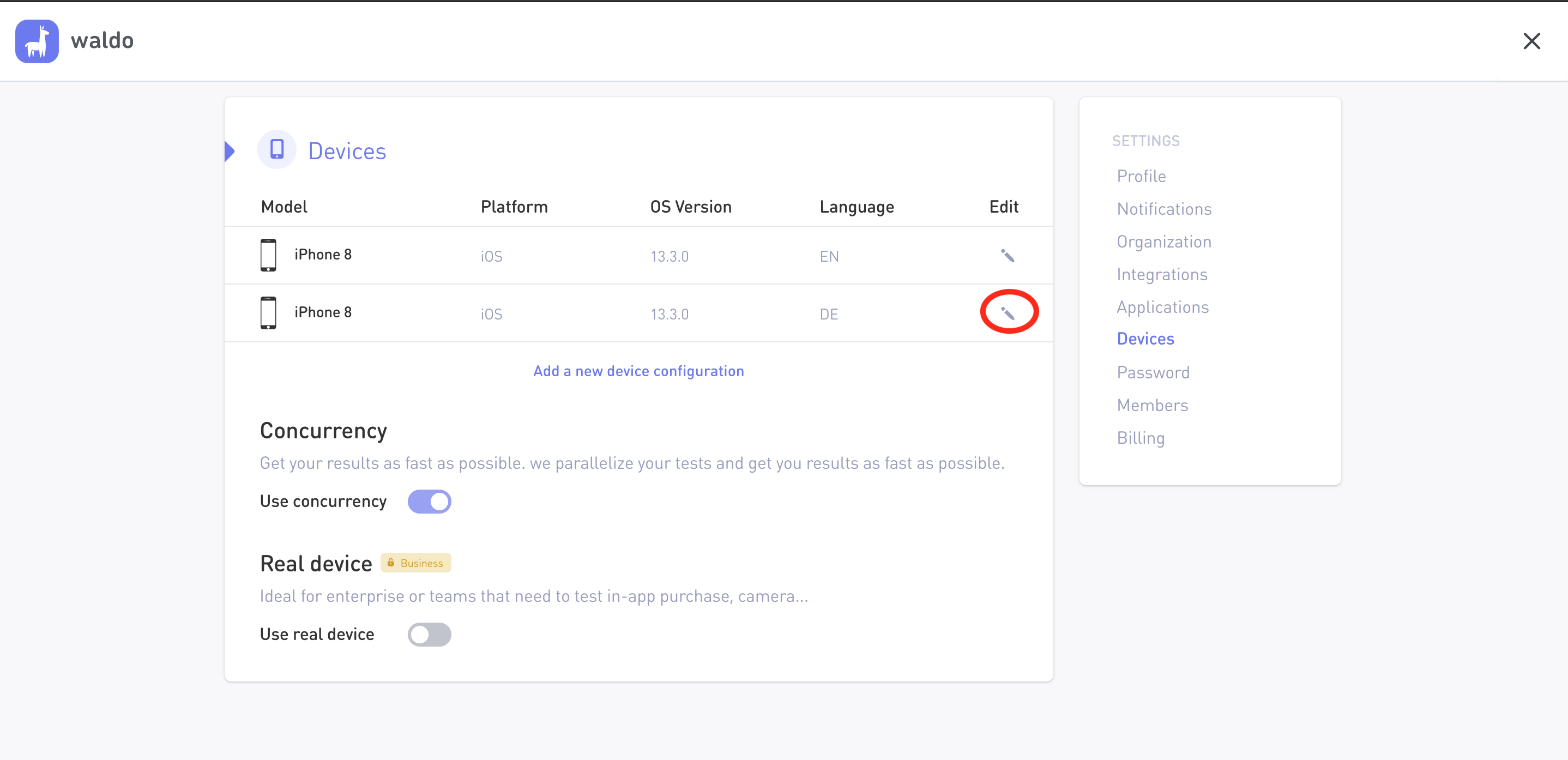
Task: Open Profile settings
Action: click(x=1141, y=177)
